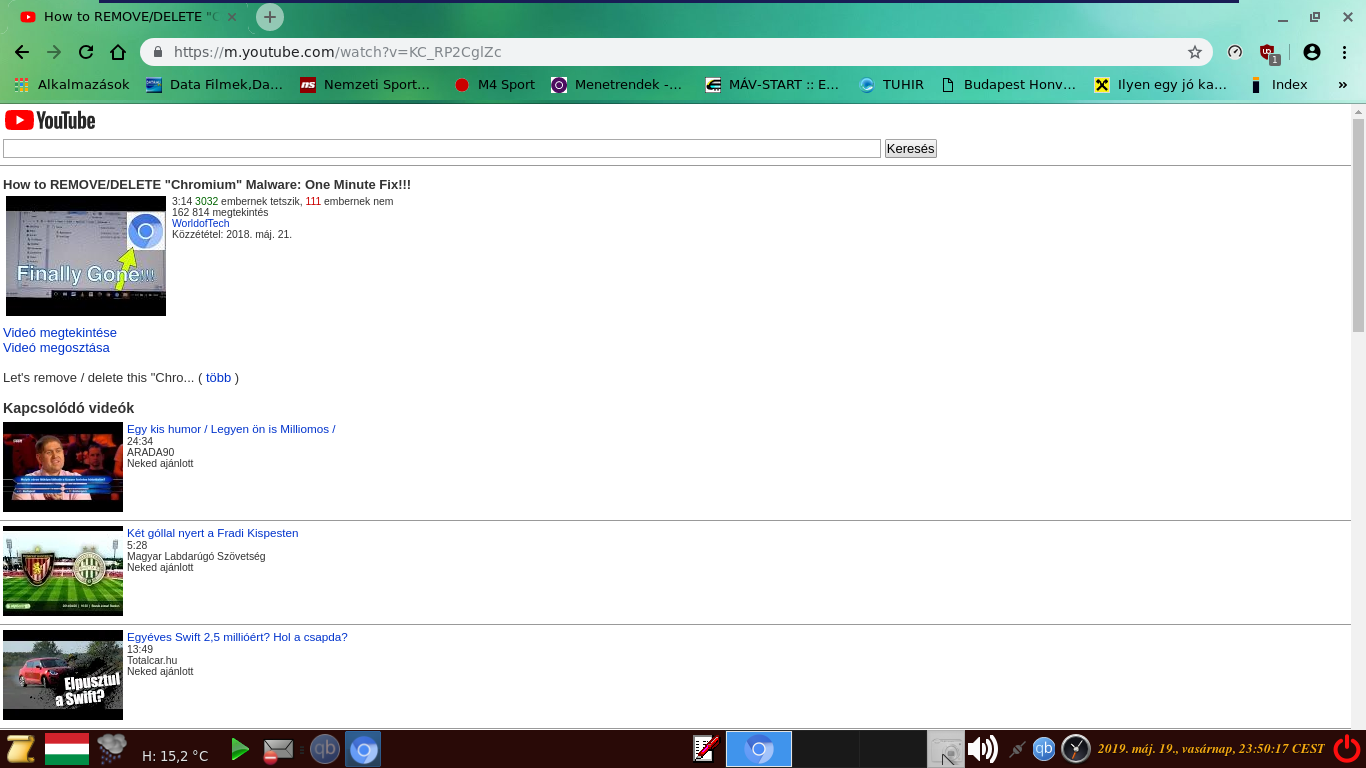Open the analog clock tray icon
Viewport: 1366px width, 768px height.
[1076, 749]
